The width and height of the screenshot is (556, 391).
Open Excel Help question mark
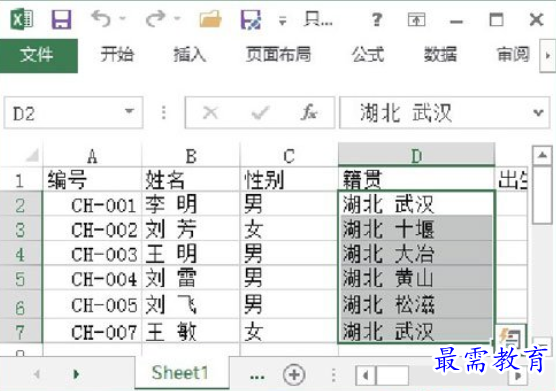click(377, 19)
